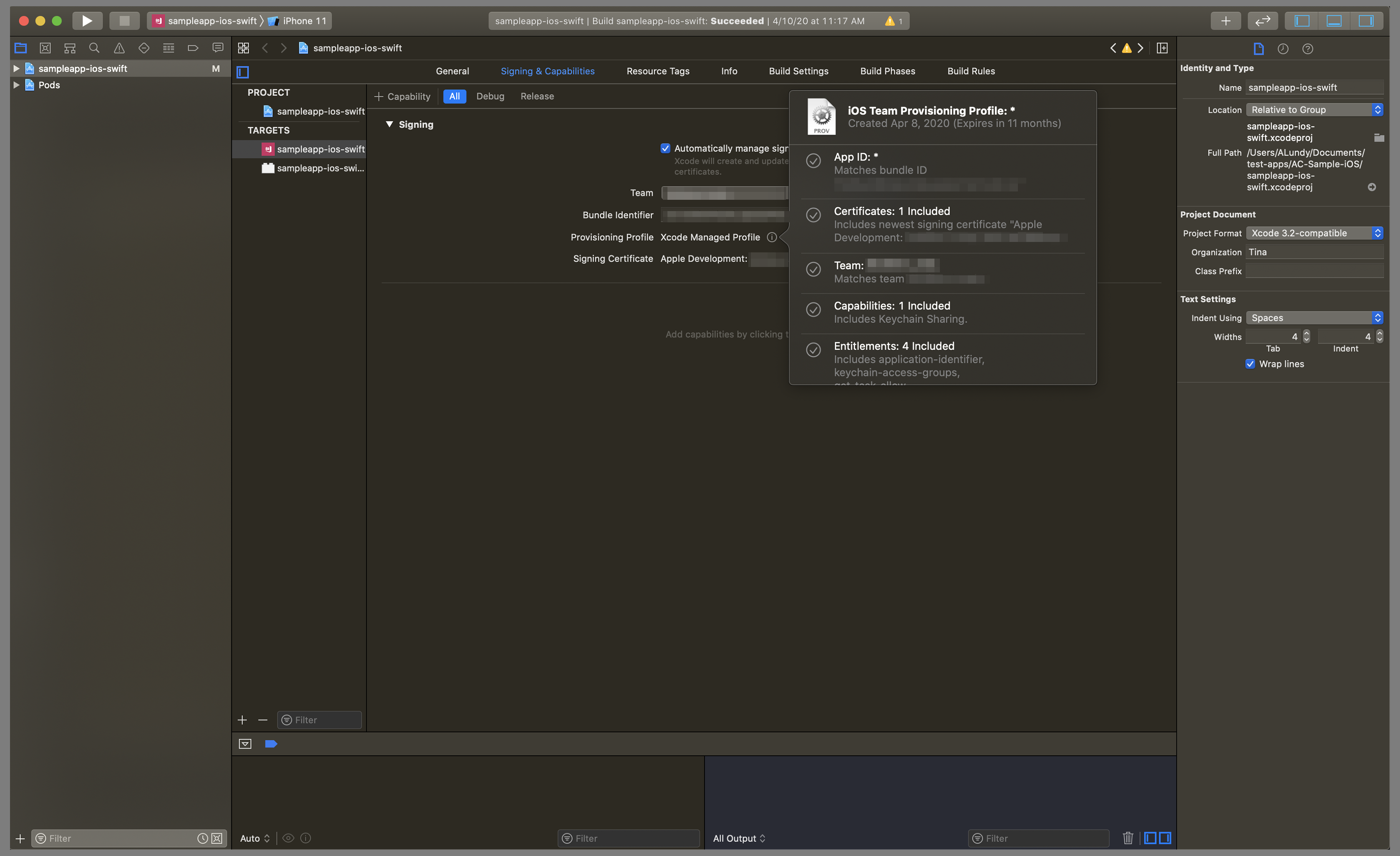Open the assistant editor split icon
1400x856 pixels.
click(x=1163, y=47)
